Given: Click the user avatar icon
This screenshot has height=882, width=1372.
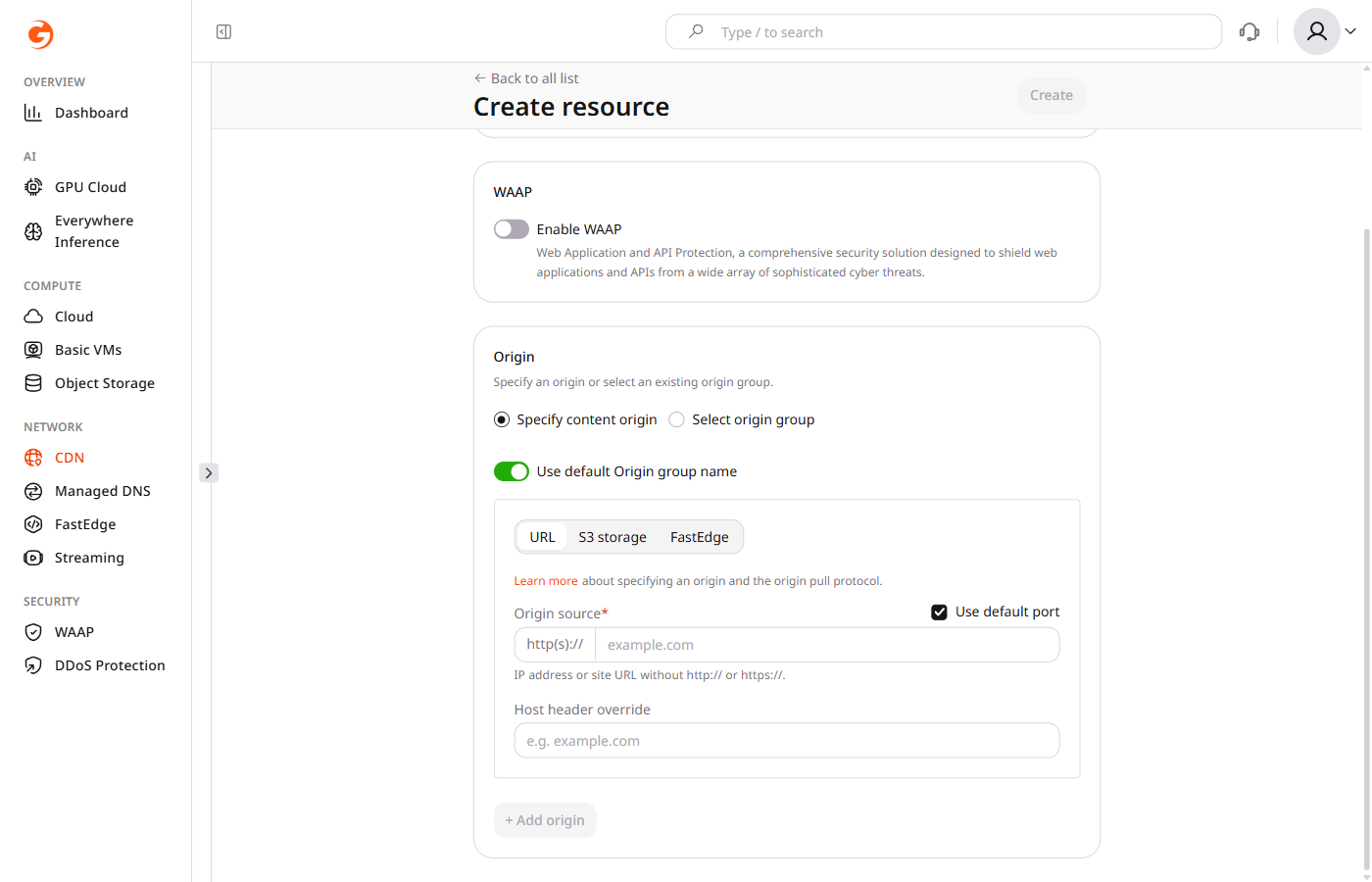Looking at the screenshot, I should tap(1317, 31).
